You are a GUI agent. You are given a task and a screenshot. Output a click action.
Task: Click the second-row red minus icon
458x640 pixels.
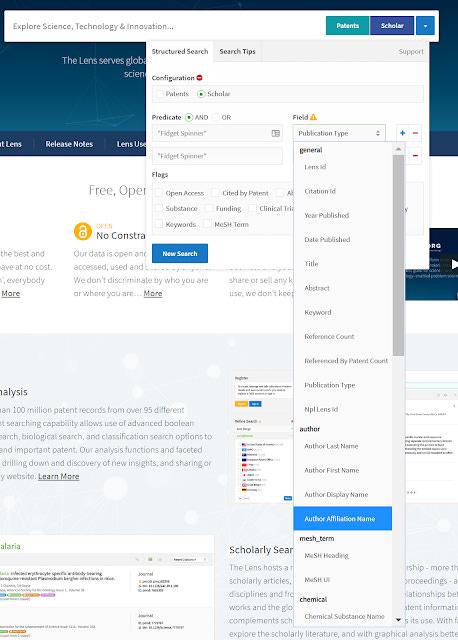415,156
